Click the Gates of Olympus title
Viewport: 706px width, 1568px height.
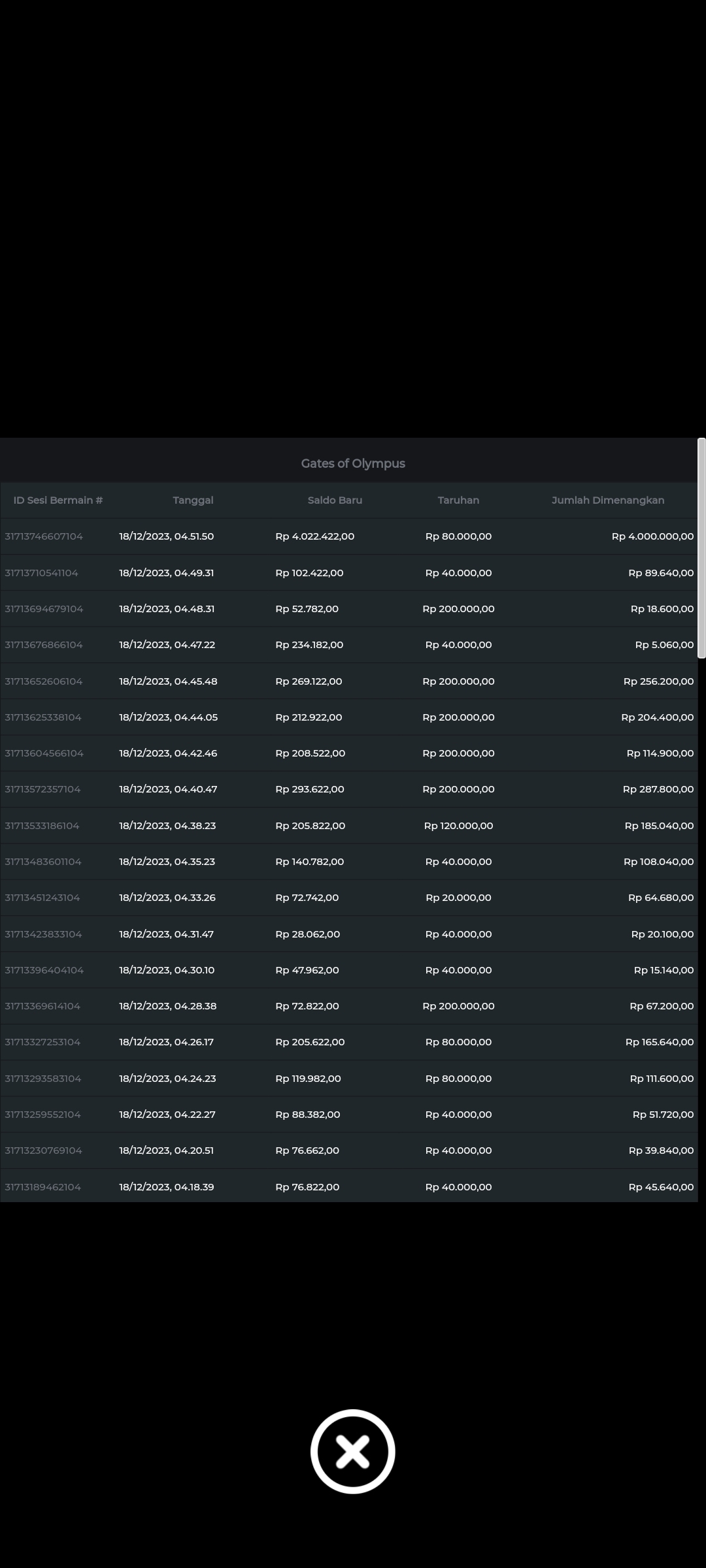point(353,463)
